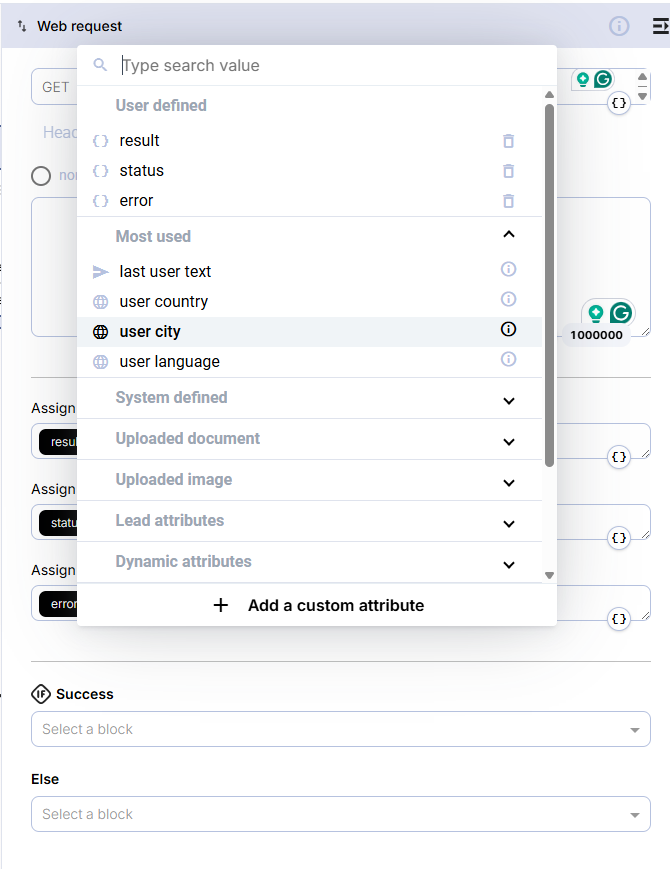Expand the Uploaded document section
This screenshot has width=670, height=869.
[x=508, y=441]
